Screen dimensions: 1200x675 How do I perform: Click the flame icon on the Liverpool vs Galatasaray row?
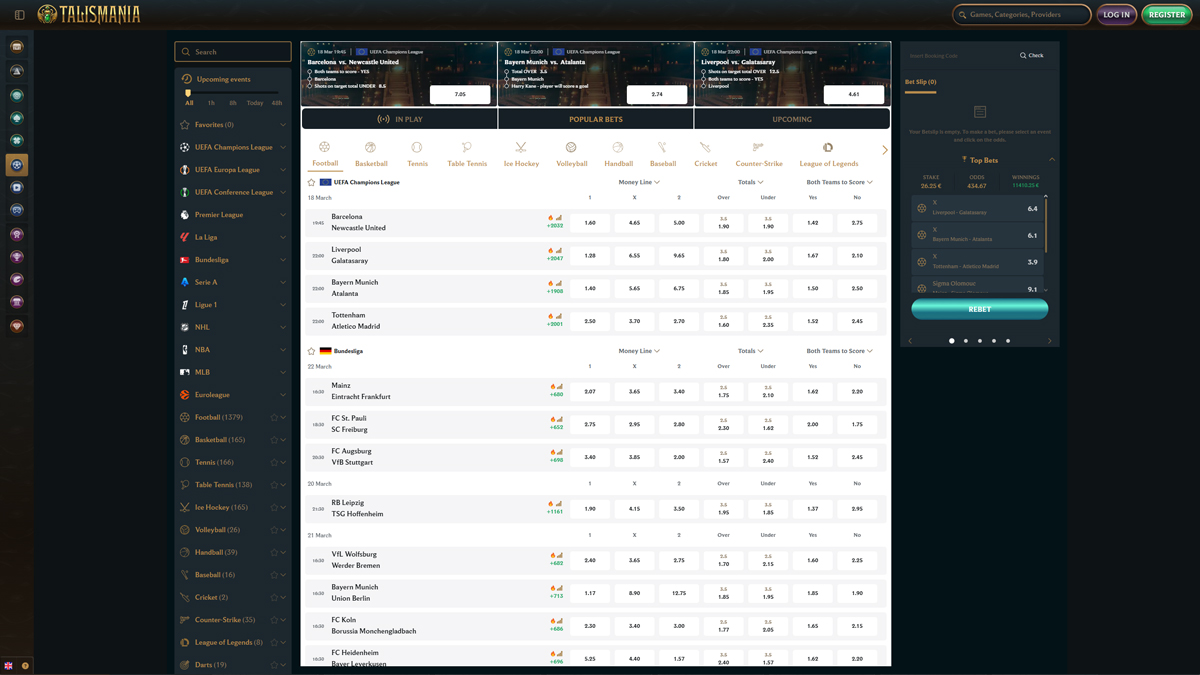(x=550, y=251)
